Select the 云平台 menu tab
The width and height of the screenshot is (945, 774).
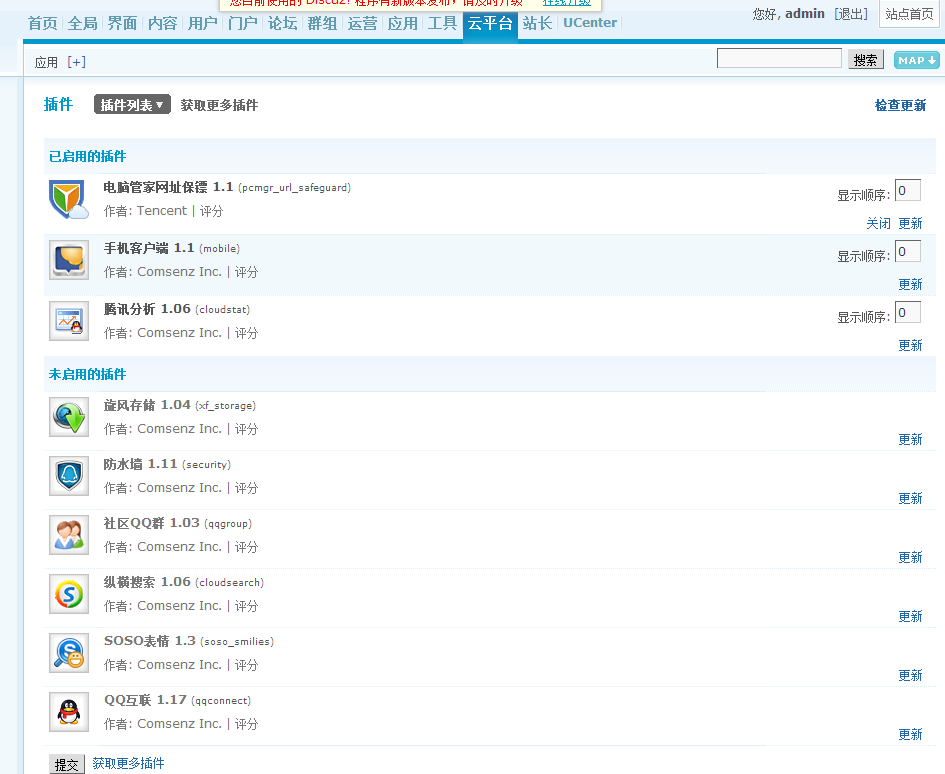pos(490,24)
